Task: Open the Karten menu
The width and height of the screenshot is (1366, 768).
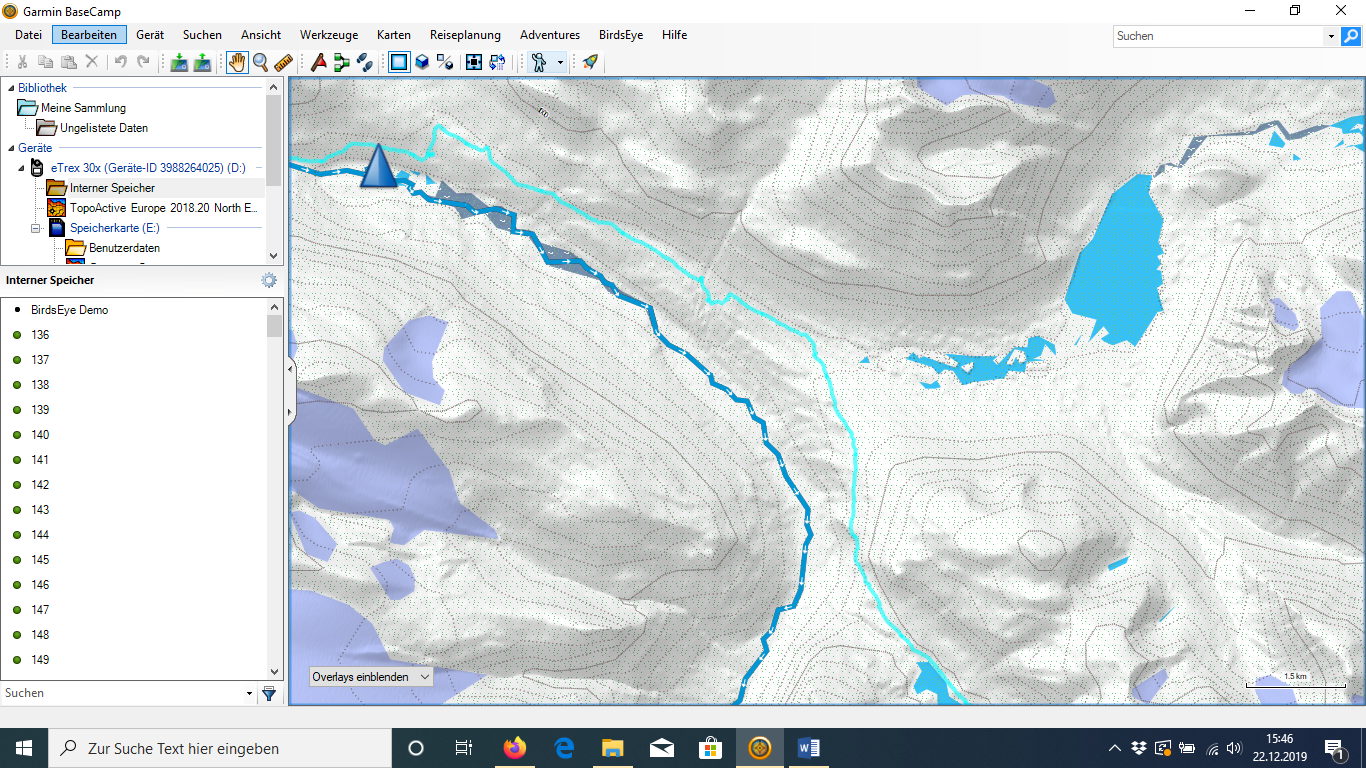Action: (x=394, y=35)
